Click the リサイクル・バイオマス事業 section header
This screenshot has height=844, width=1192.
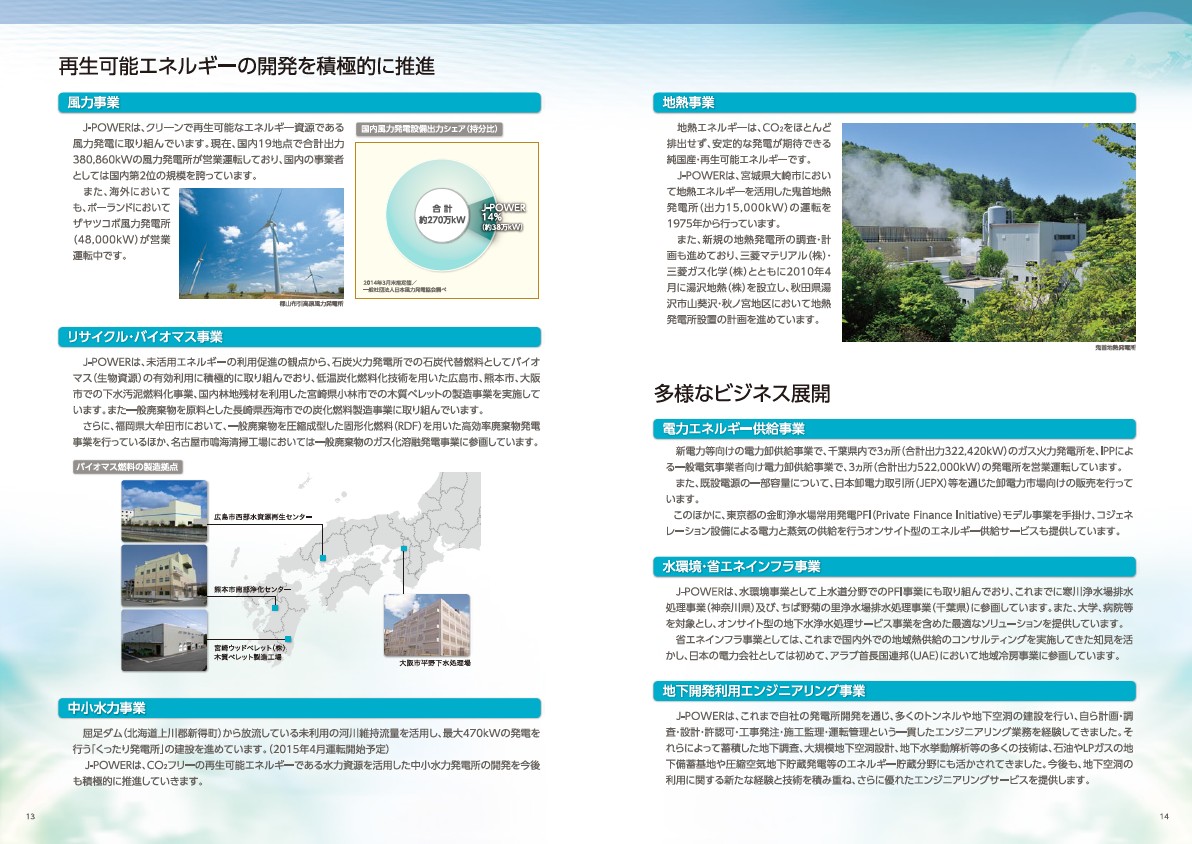coord(300,337)
